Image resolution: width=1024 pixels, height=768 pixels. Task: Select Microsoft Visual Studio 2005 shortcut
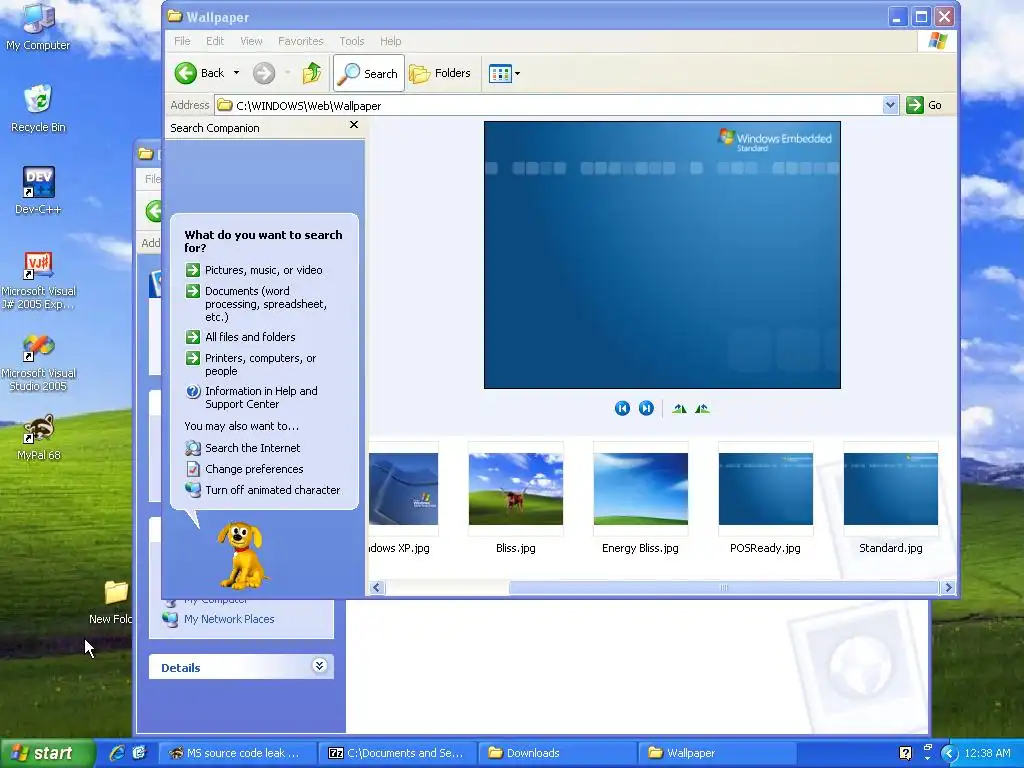point(38,363)
